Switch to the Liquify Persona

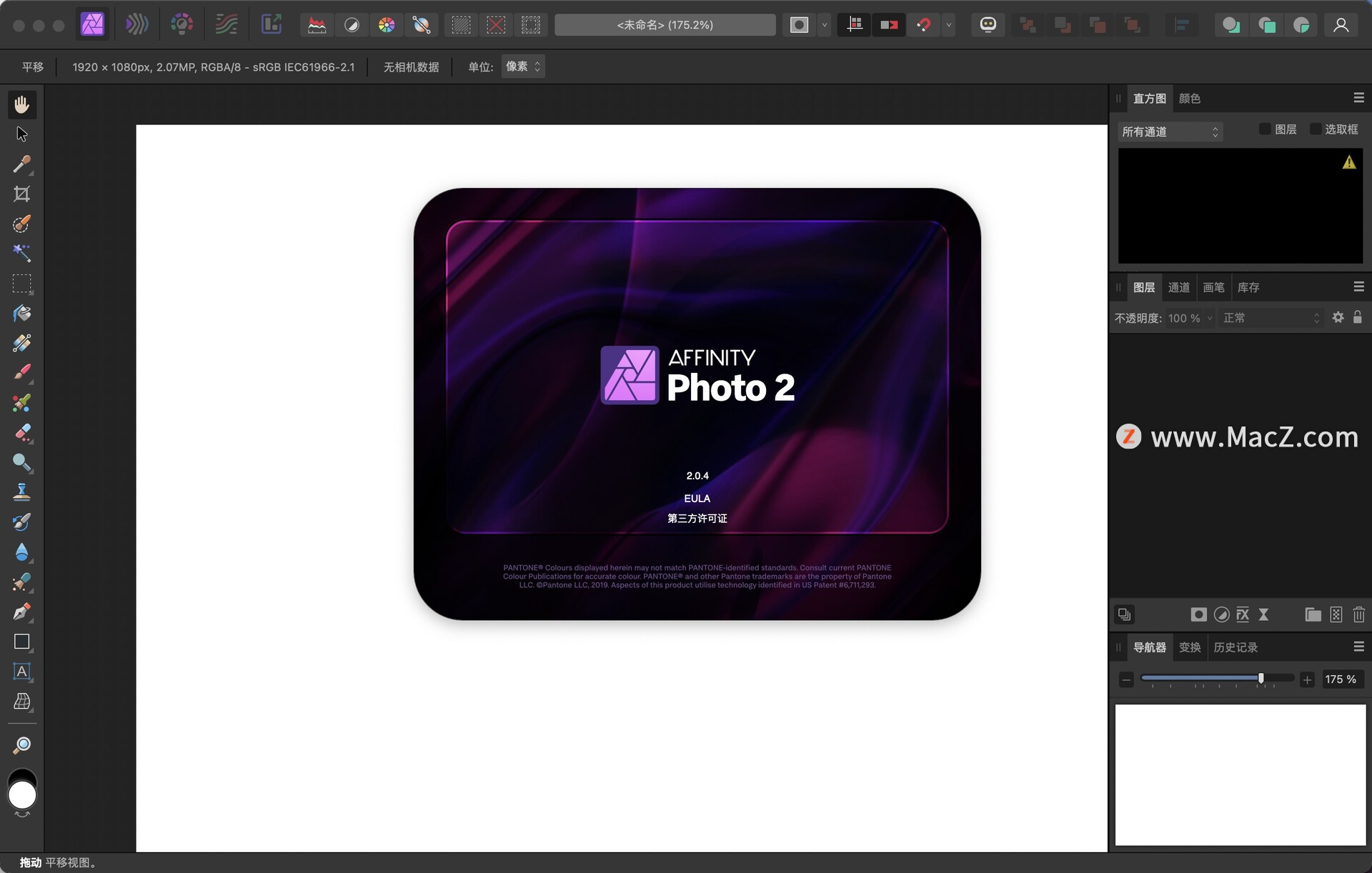(137, 25)
